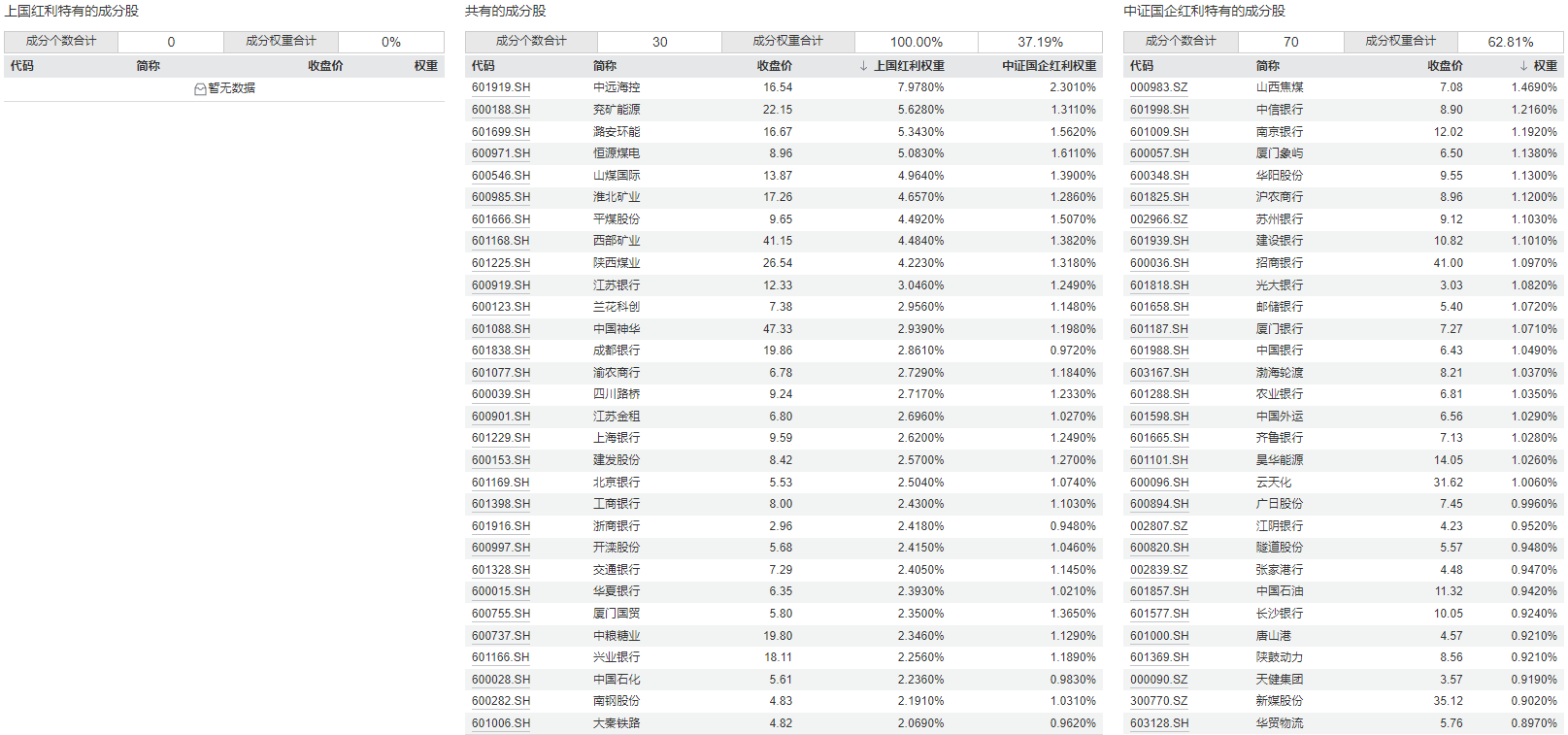Image resolution: width=1568 pixels, height=735 pixels.
Task: Click the sort arrow beside 上国红利权重 header
Action: (863, 66)
